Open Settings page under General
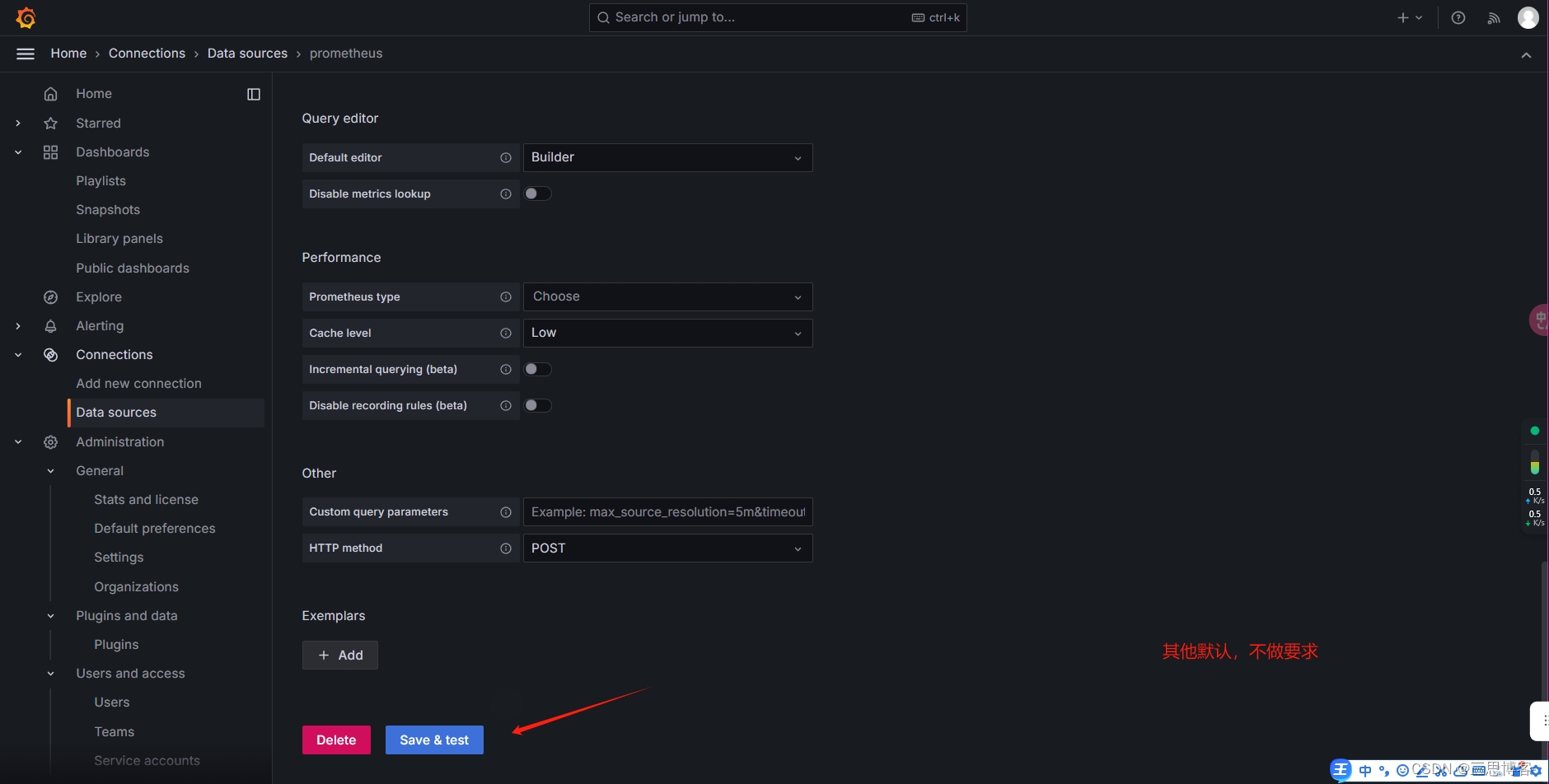1549x784 pixels. tap(119, 558)
